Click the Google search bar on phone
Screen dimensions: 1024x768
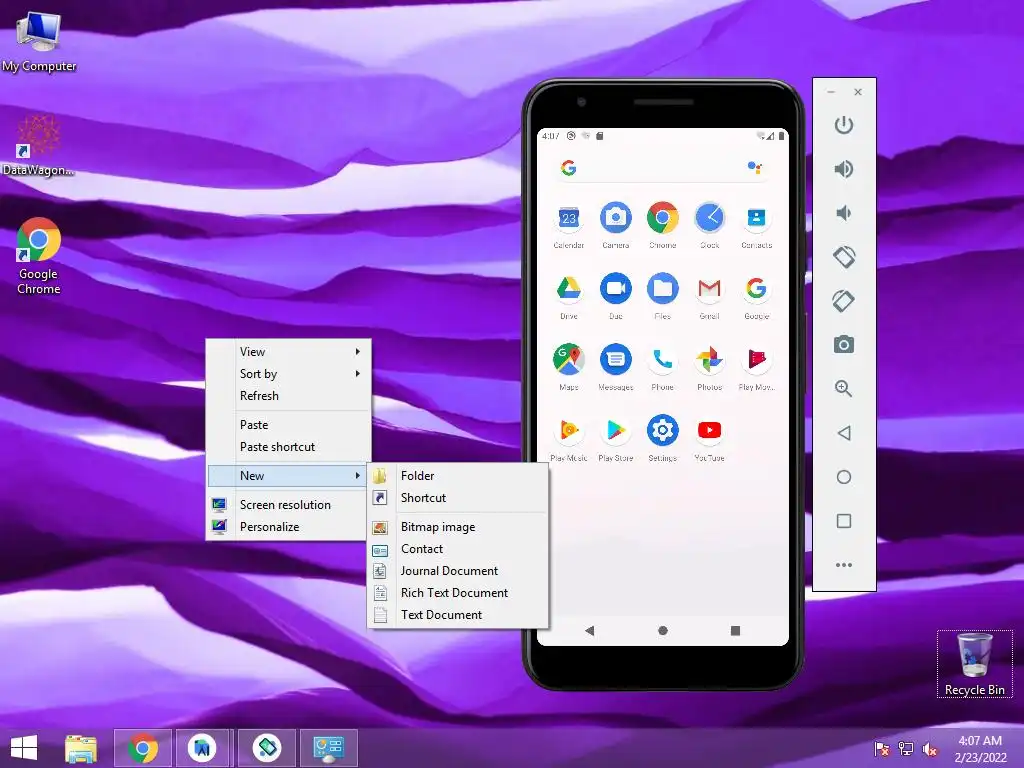tap(662, 168)
